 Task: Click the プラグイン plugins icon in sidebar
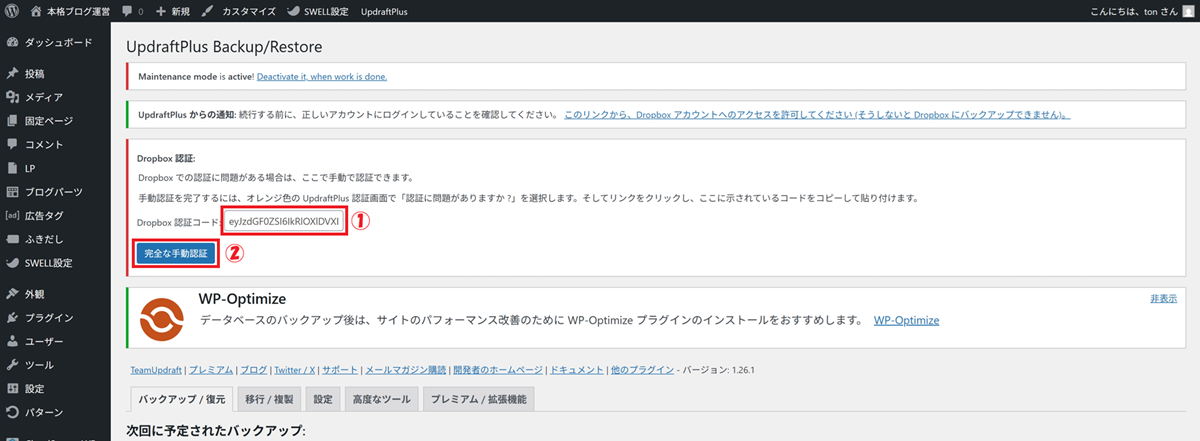[x=12, y=318]
